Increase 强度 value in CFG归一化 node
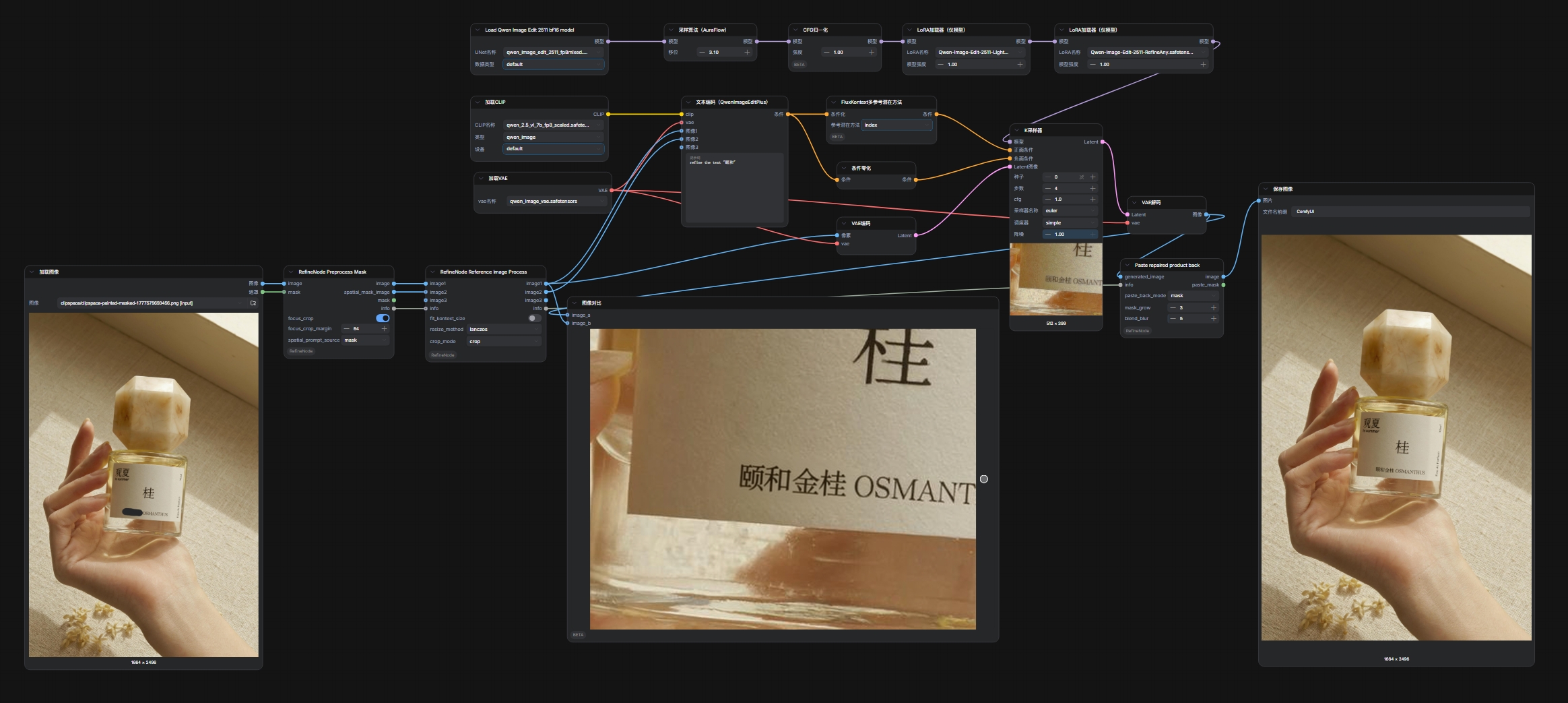This screenshot has width=1568, height=703. 871,53
